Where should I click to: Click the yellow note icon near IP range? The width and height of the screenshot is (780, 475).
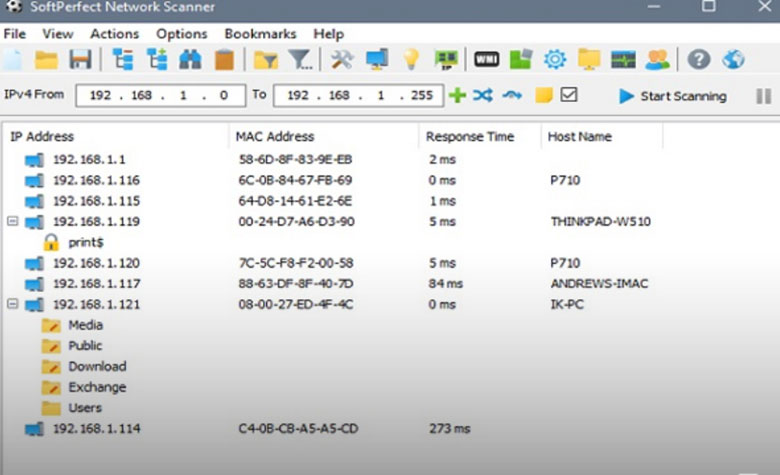coord(544,95)
